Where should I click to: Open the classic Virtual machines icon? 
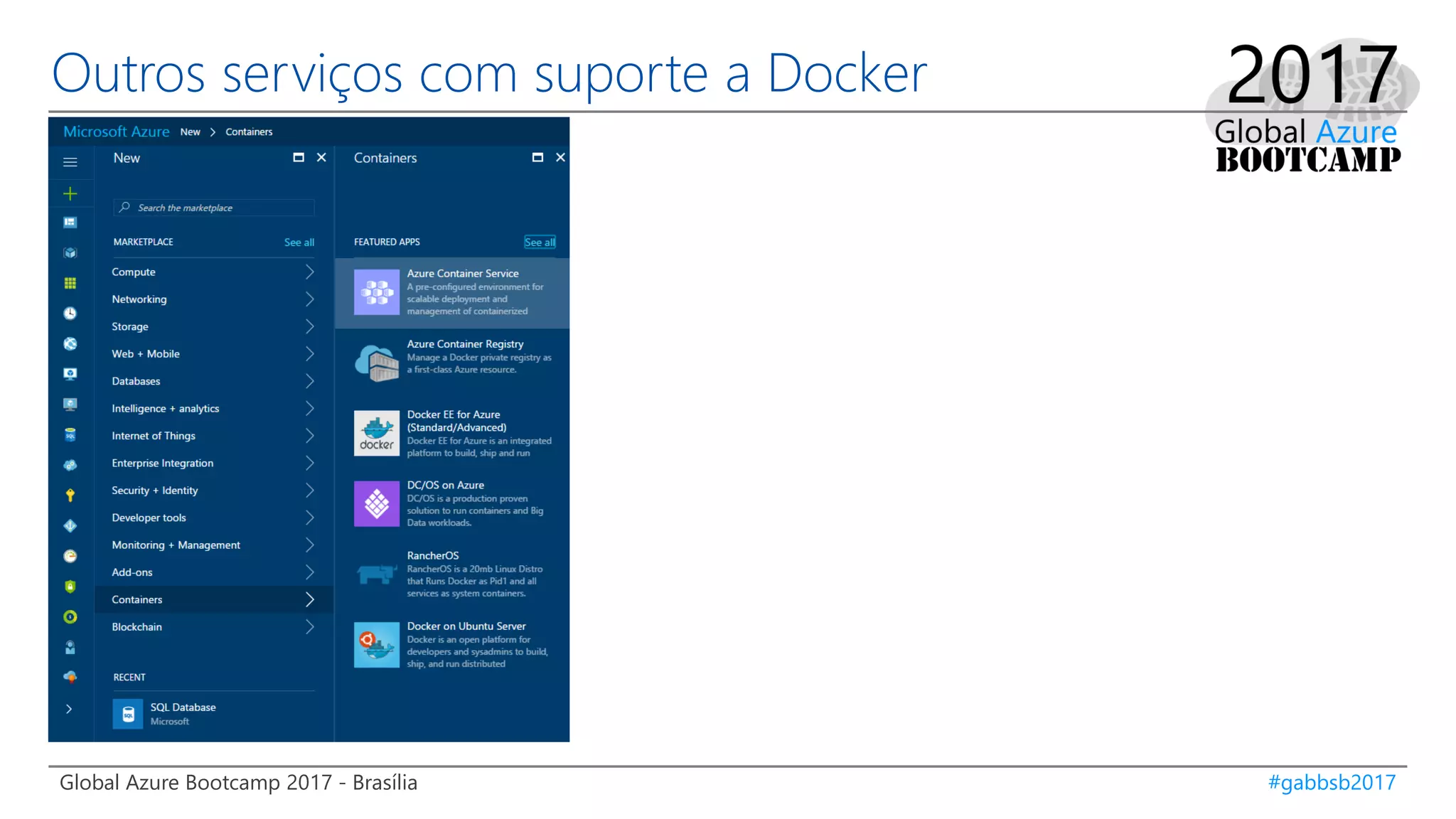70,405
